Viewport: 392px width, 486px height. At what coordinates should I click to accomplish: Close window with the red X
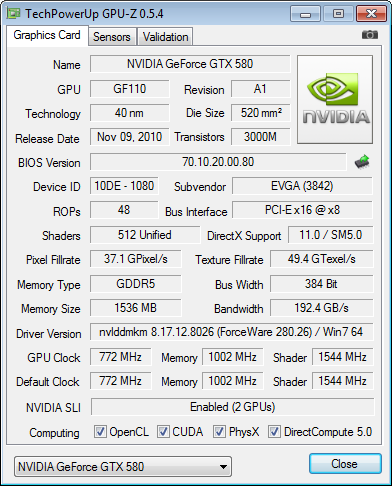point(371,14)
